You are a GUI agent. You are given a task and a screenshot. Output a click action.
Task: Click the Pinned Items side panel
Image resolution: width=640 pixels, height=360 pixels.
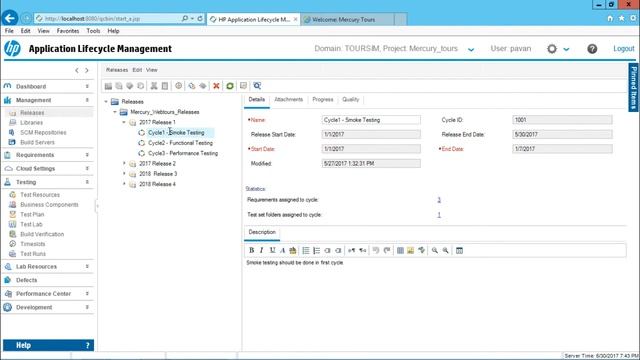click(633, 87)
